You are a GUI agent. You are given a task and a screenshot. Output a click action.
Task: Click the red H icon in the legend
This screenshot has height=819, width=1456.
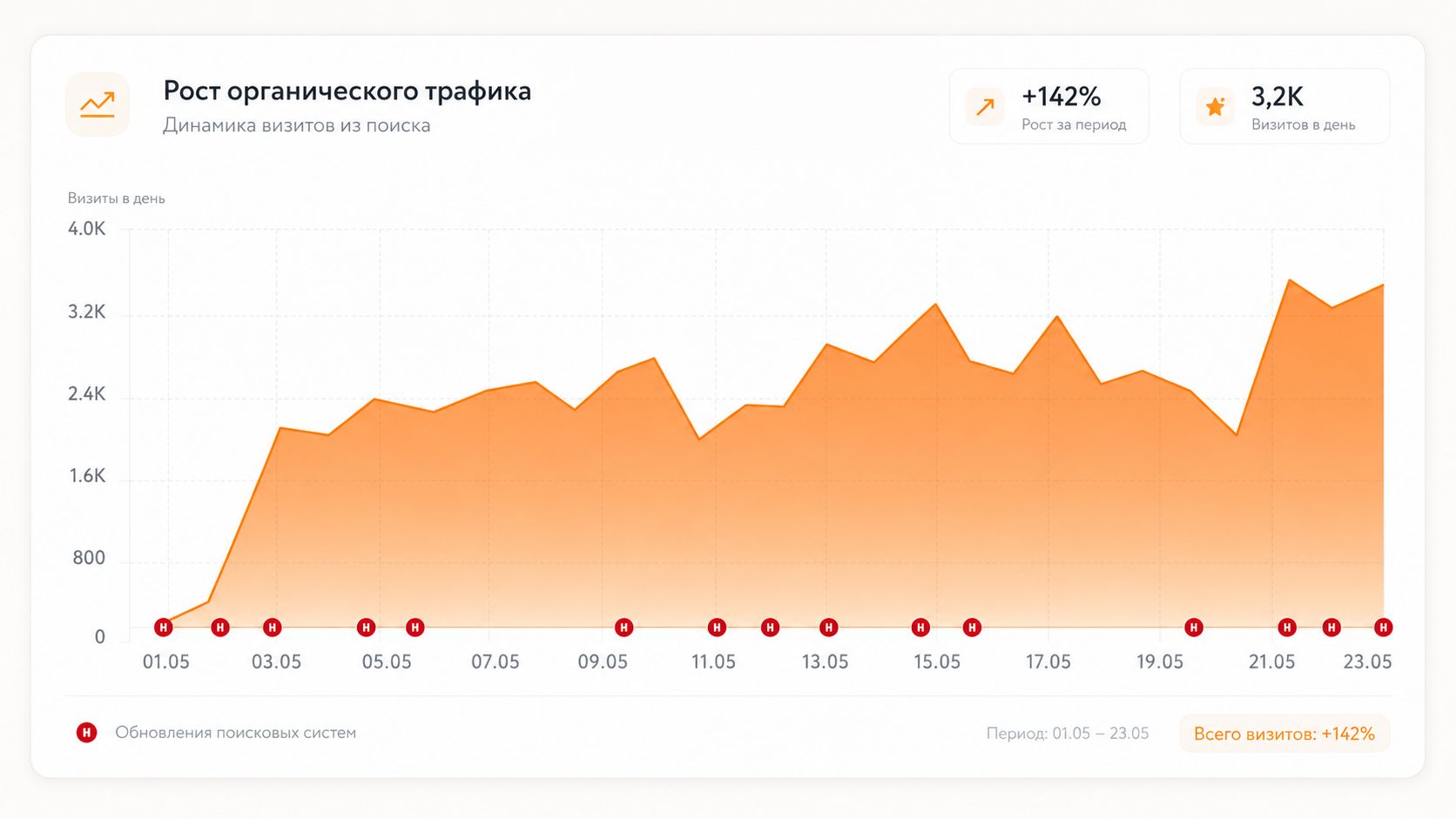click(86, 733)
